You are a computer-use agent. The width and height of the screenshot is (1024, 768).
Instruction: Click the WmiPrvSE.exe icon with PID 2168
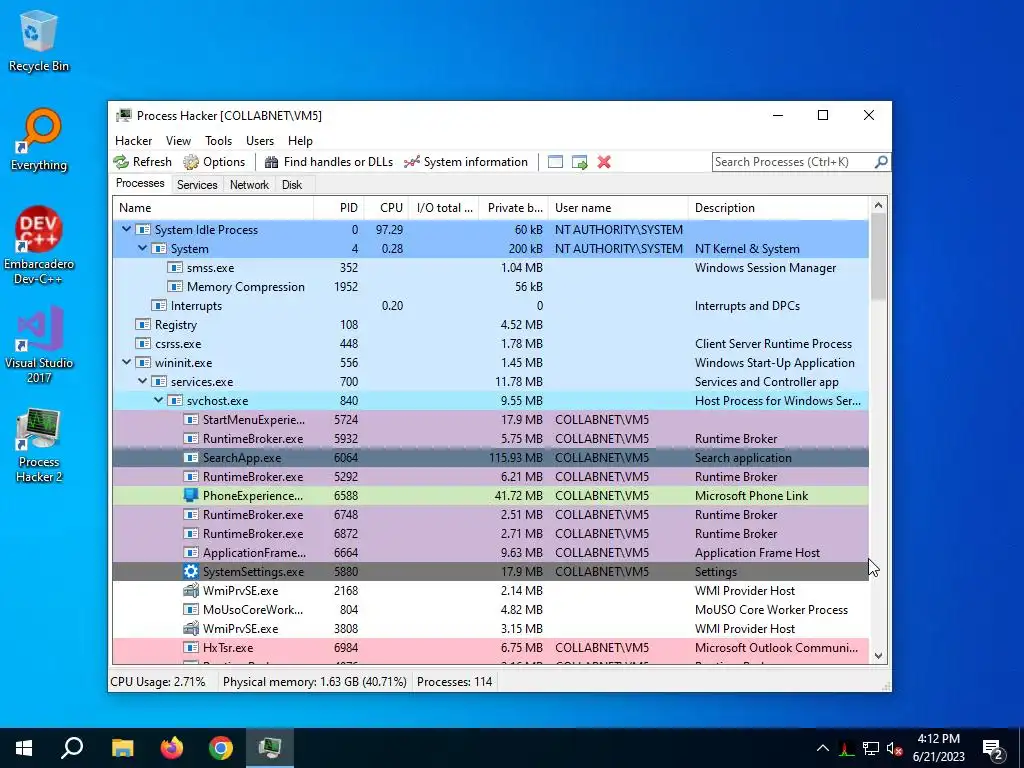click(x=191, y=590)
